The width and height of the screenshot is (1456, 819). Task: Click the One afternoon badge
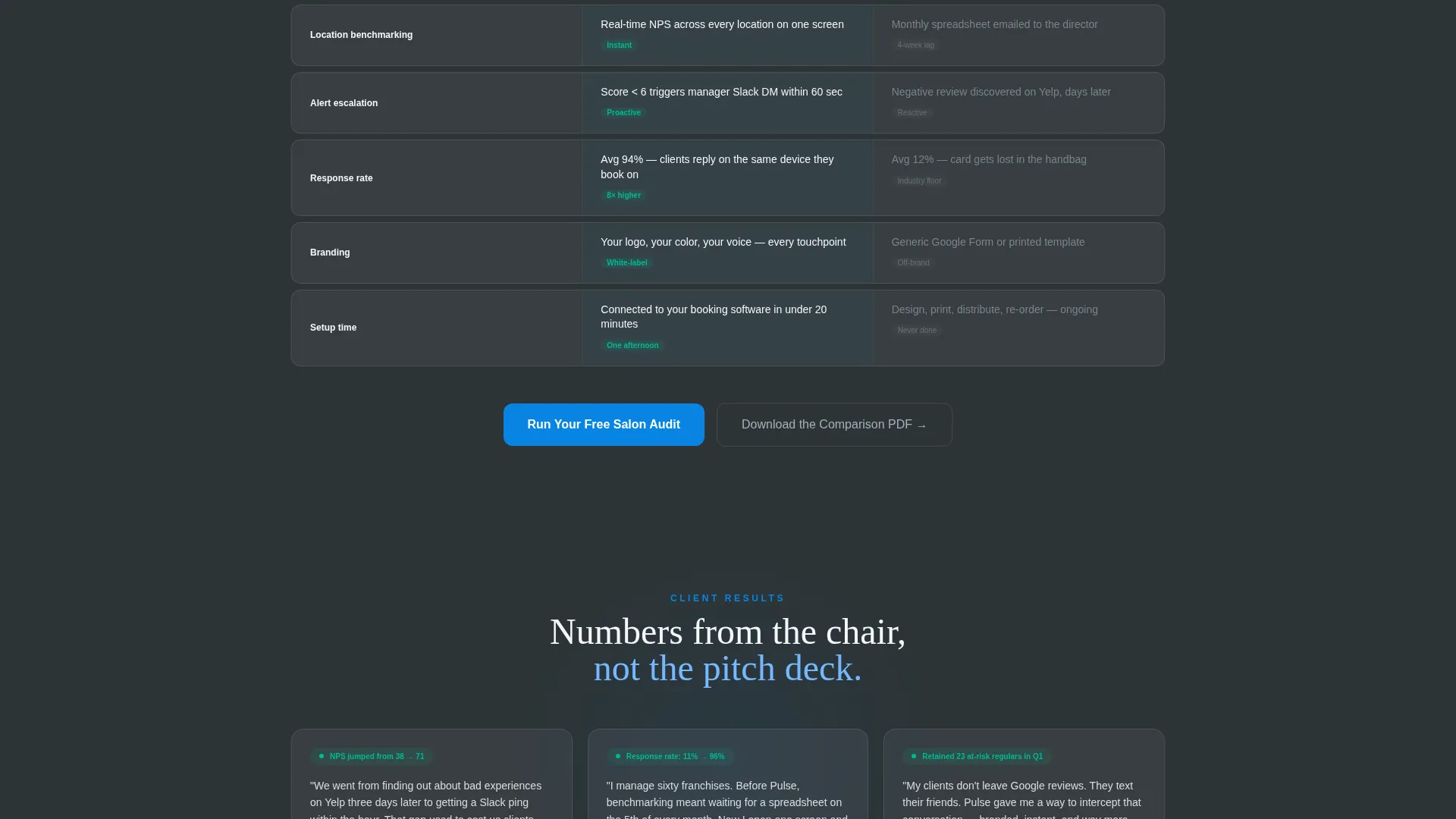632,346
